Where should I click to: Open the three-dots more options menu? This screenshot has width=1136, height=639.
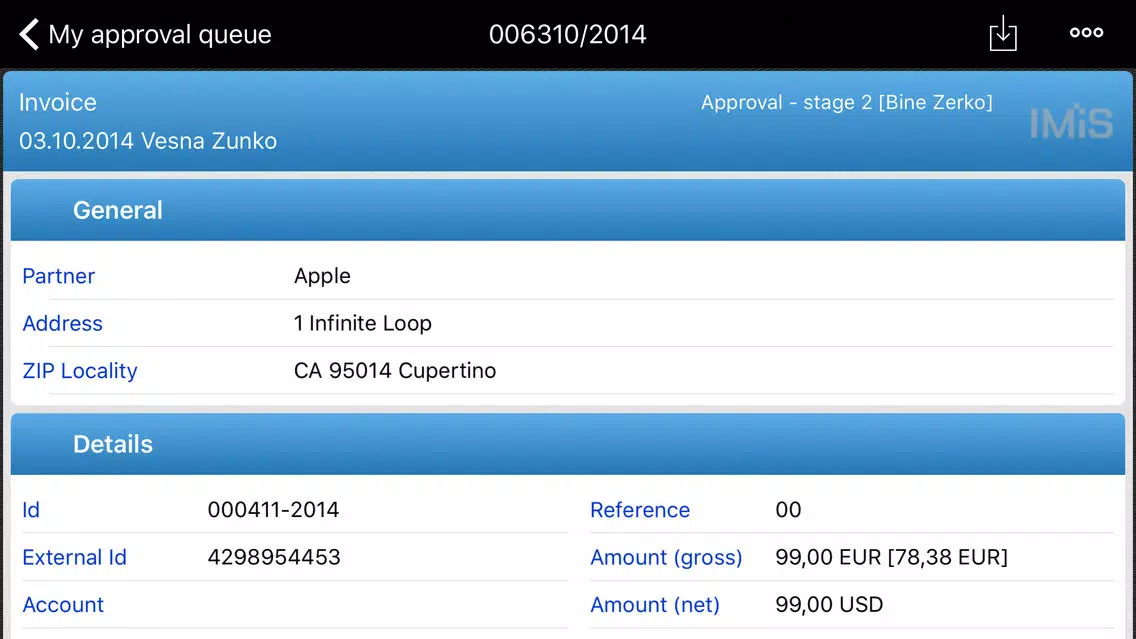[1086, 33]
